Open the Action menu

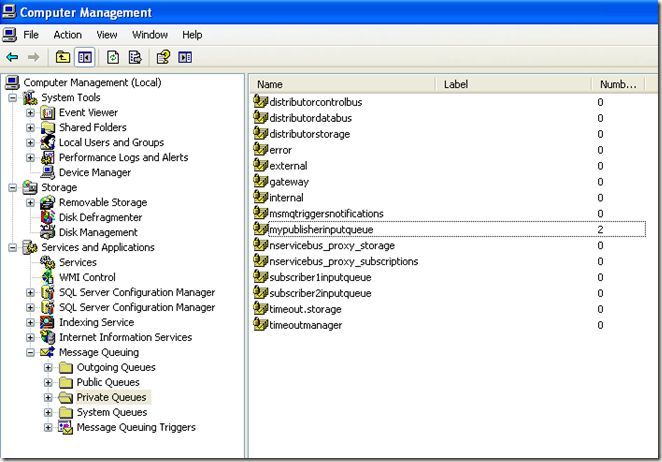pyautogui.click(x=68, y=35)
